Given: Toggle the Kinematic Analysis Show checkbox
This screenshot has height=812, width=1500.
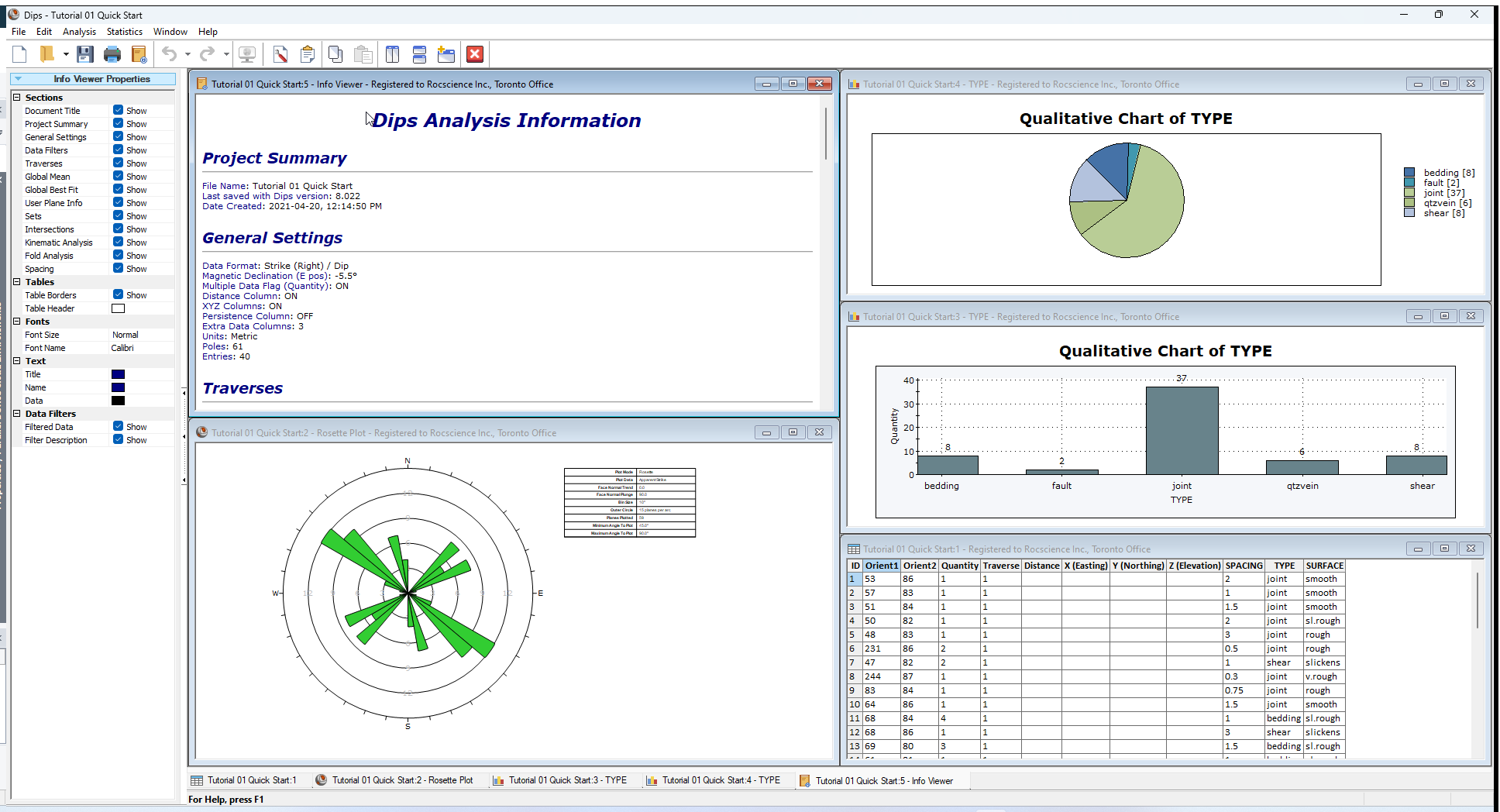Looking at the screenshot, I should [x=118, y=243].
